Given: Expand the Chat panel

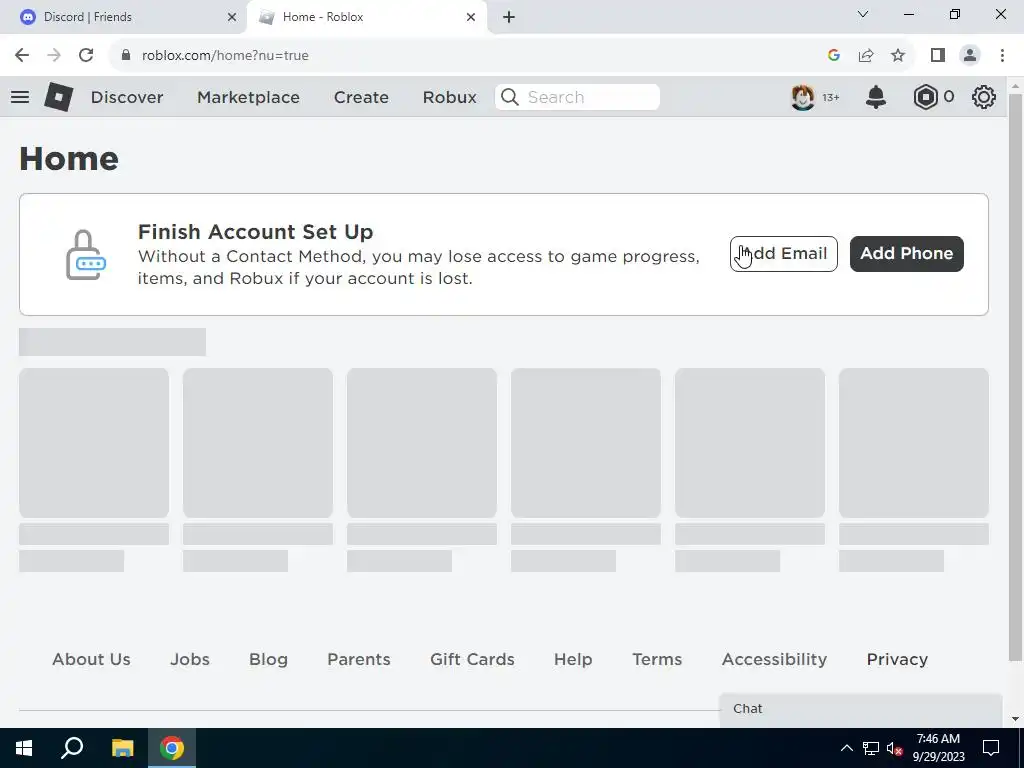Looking at the screenshot, I should click(x=861, y=709).
